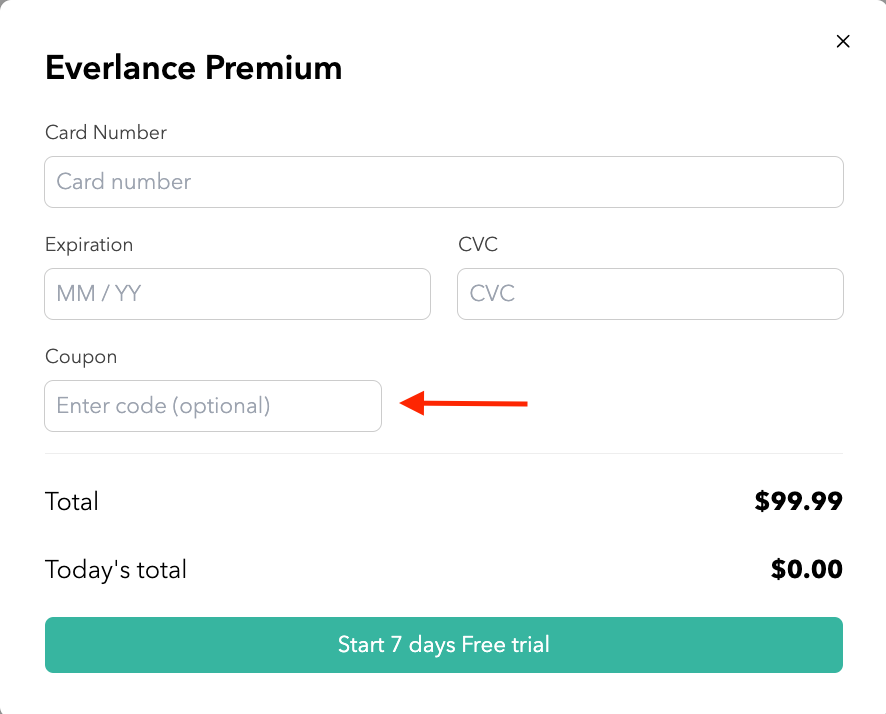
Task: Select the $99.99 total price
Action: point(798,501)
